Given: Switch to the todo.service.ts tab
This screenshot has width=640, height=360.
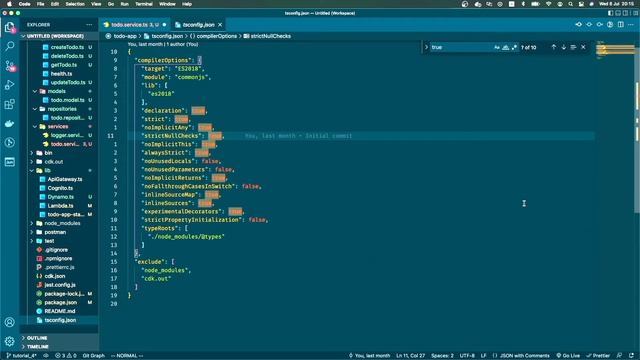Looking at the screenshot, I should point(135,25).
